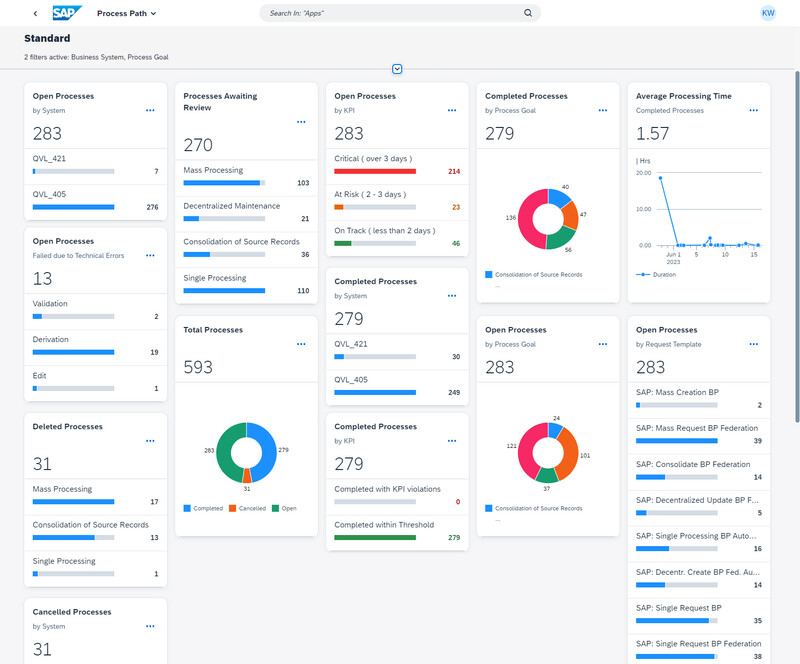Select the Critical (over 3 days) row

click(396, 165)
